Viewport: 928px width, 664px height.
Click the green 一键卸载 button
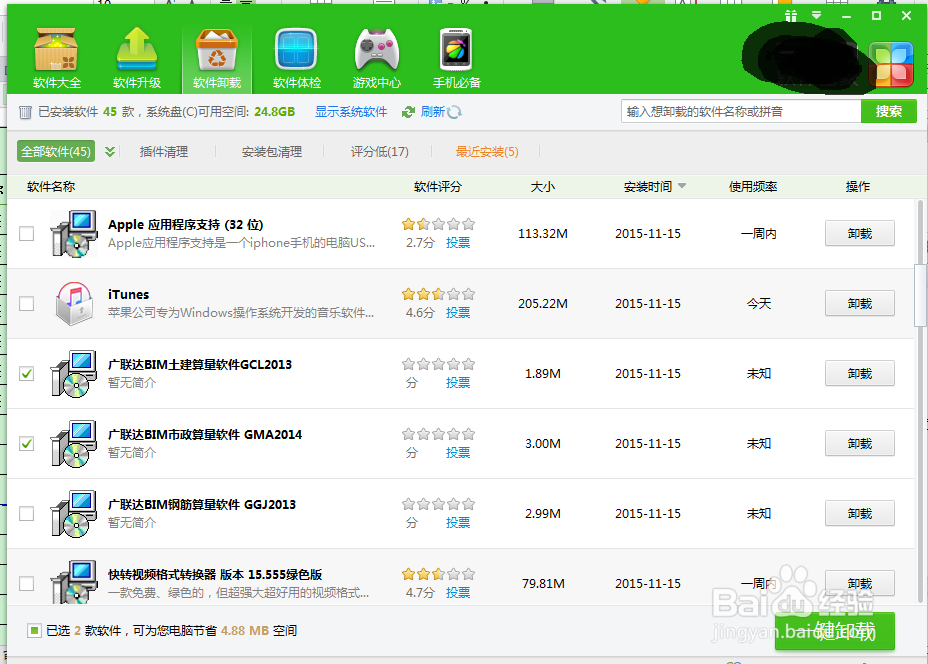click(x=834, y=631)
